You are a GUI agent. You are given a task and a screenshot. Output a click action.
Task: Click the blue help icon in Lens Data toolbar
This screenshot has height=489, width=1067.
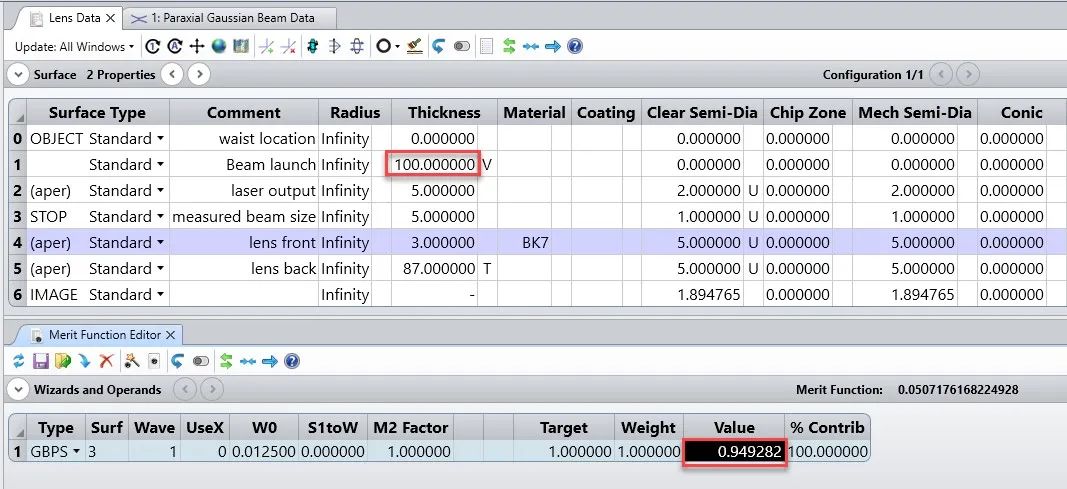(x=575, y=46)
